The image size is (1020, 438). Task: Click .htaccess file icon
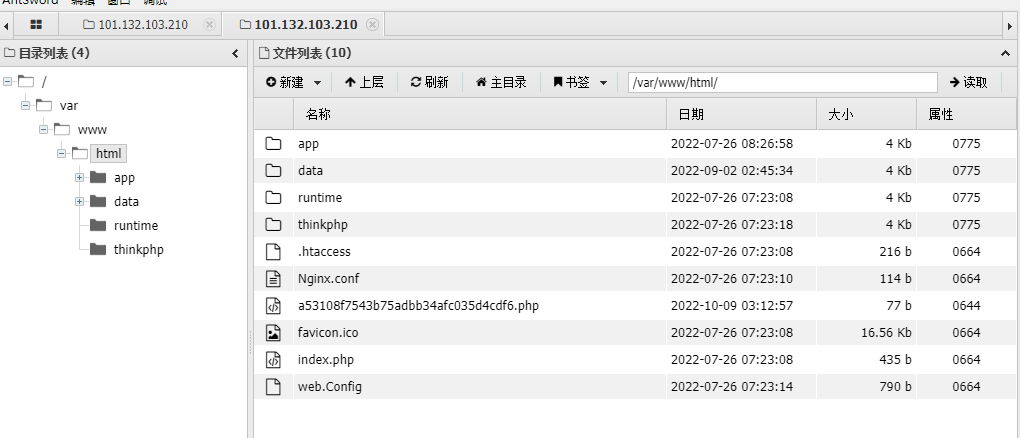pyautogui.click(x=273, y=251)
